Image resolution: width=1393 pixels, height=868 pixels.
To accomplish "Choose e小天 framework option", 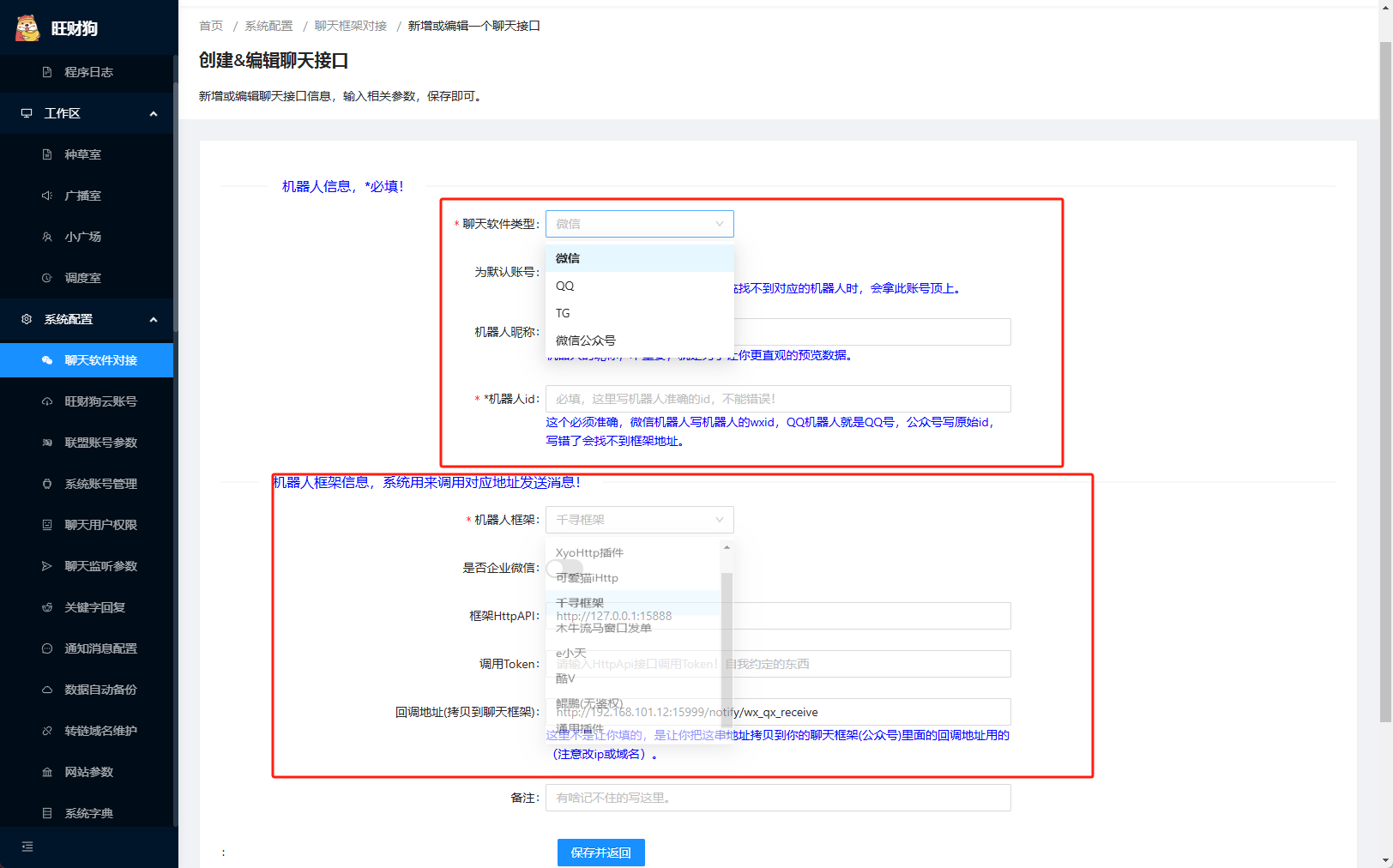I will click(x=633, y=653).
